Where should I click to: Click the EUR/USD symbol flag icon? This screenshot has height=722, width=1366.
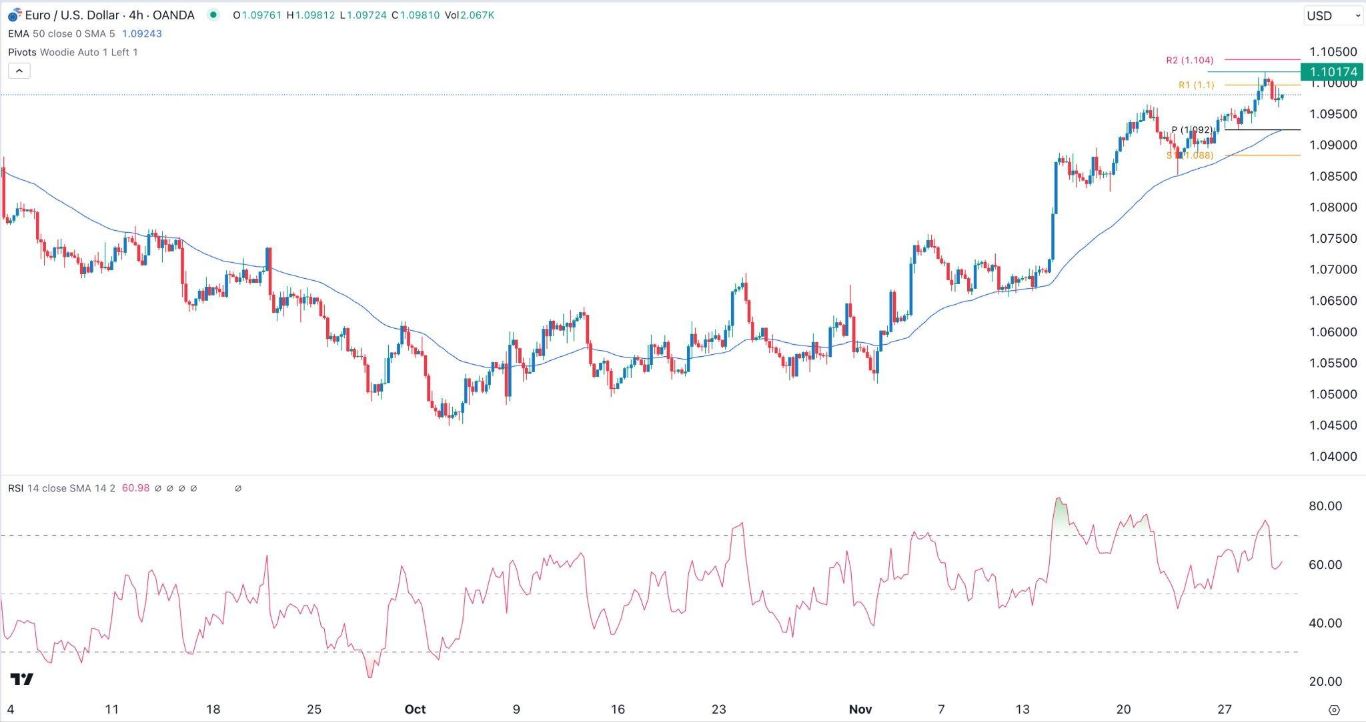tap(16, 16)
